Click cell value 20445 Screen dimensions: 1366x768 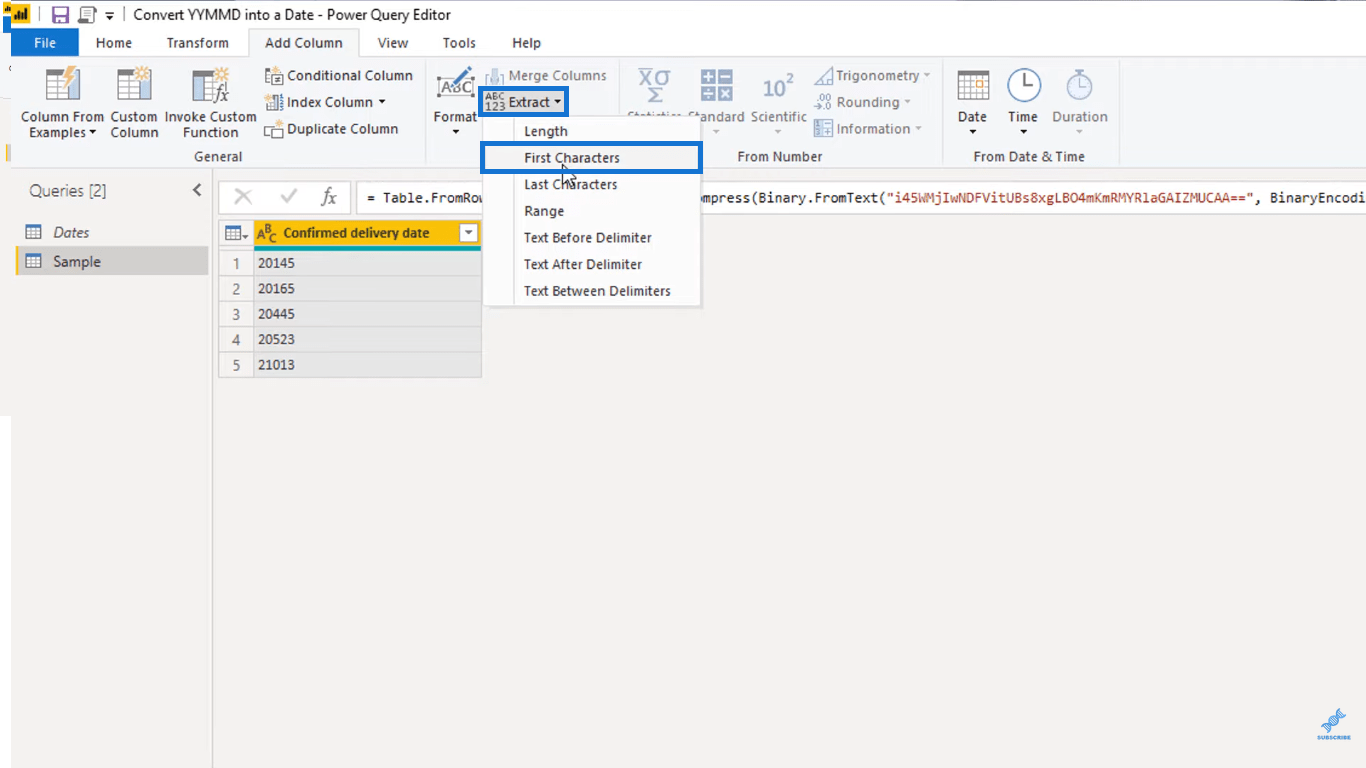[x=367, y=314]
